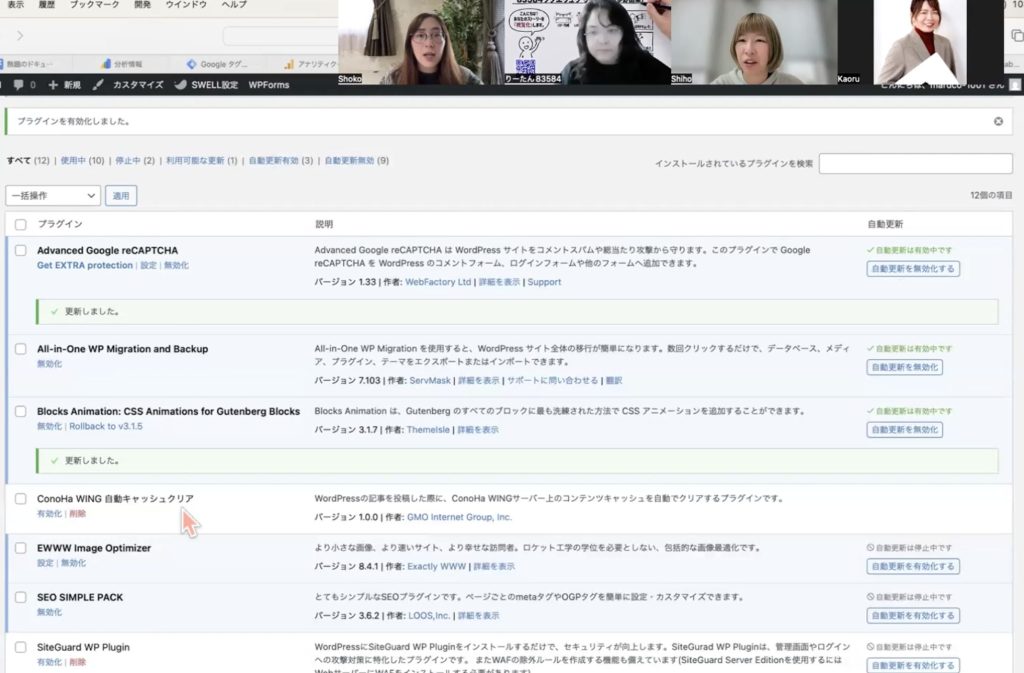Image resolution: width=1024 pixels, height=673 pixels.
Task: Check the select-all plugins checkbox
Action: 21,224
